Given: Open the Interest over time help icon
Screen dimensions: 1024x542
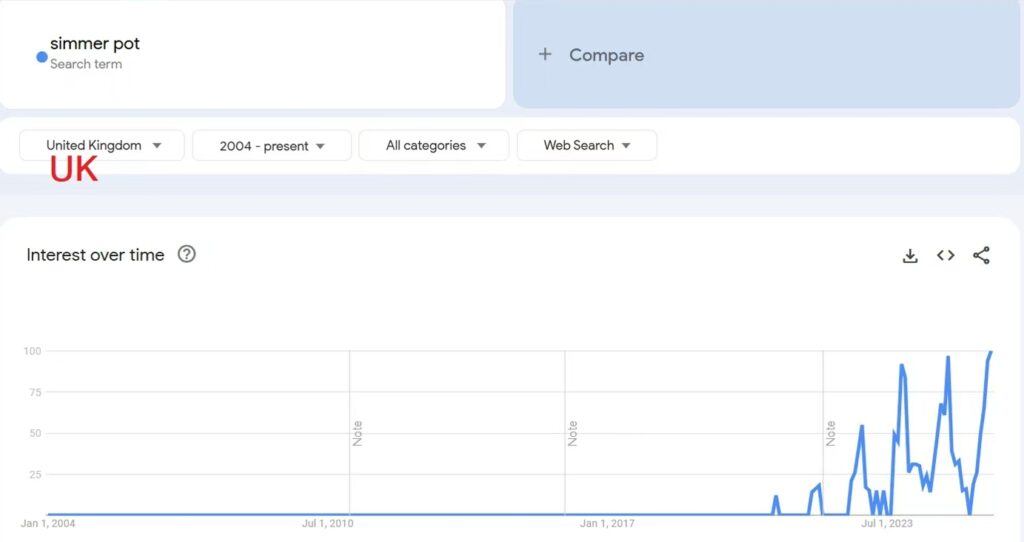Looking at the screenshot, I should click(x=186, y=254).
